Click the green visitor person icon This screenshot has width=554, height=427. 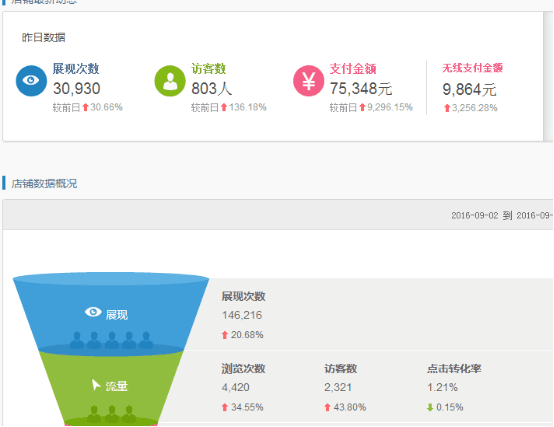(x=170, y=81)
